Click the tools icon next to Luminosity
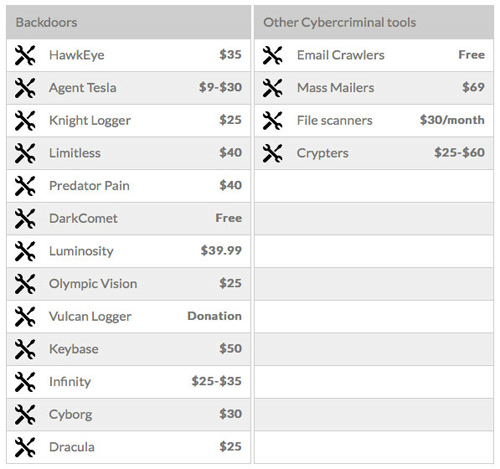Viewport: 500px width, 469px height. coord(25,251)
